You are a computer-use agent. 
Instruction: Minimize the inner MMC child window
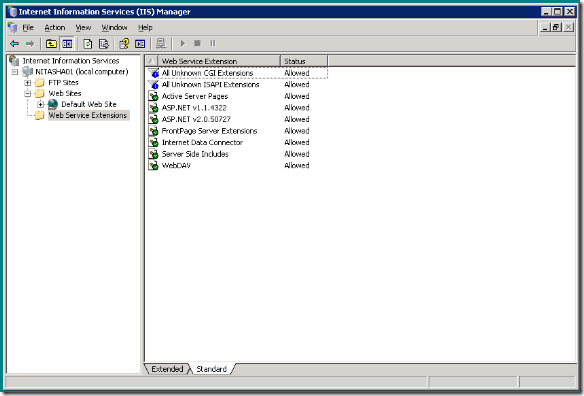(545, 27)
